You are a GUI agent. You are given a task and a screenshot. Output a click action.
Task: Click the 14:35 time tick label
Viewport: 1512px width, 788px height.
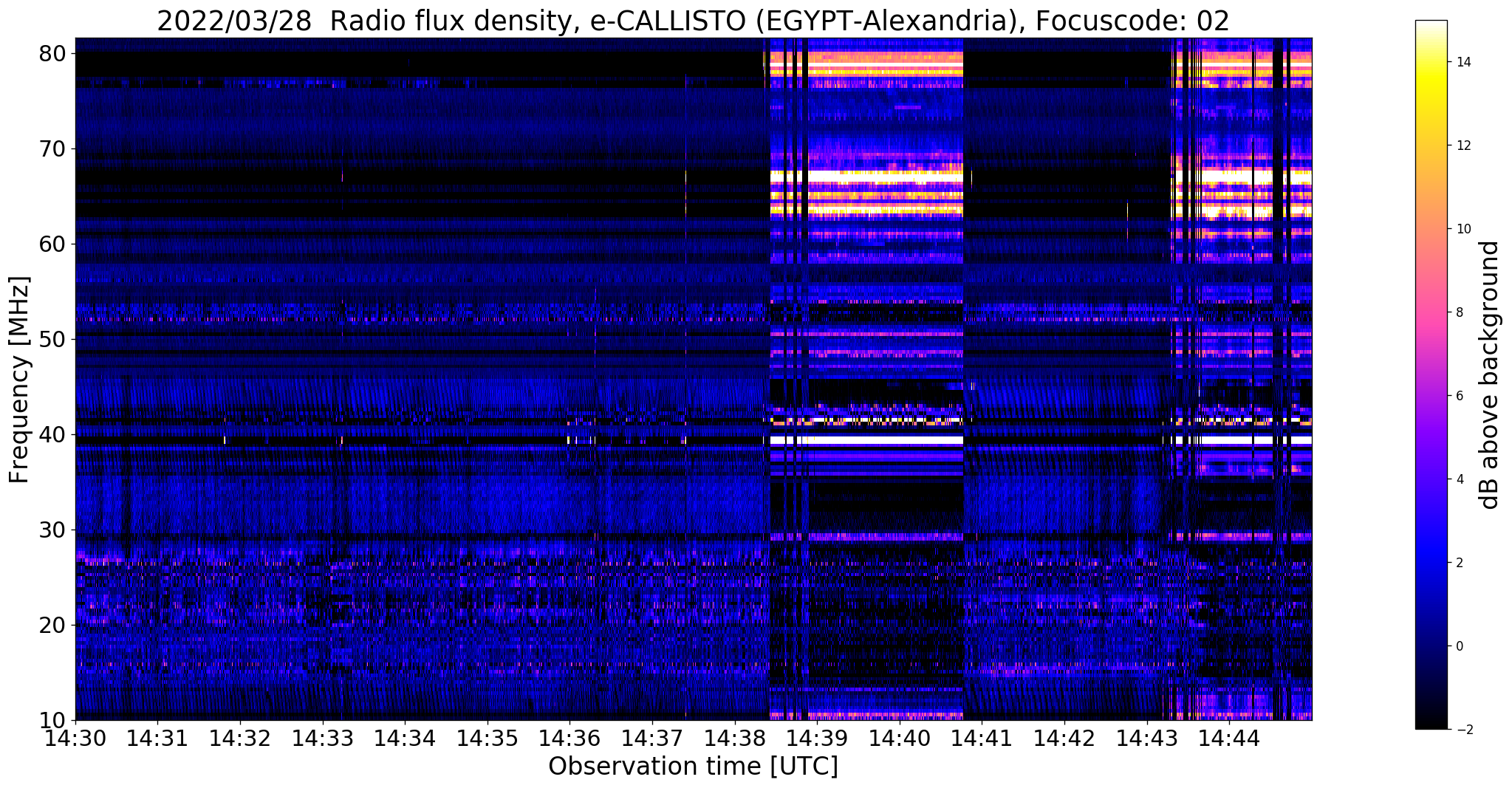[x=487, y=738]
